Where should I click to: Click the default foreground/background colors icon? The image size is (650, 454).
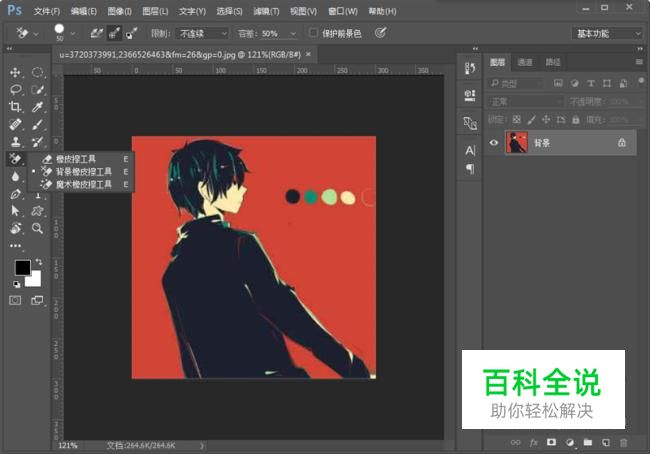tap(16, 284)
